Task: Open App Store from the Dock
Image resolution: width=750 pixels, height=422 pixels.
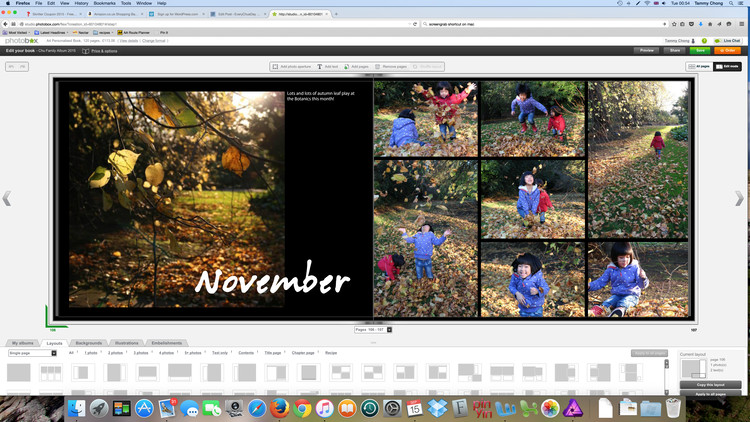Action: (x=144, y=408)
